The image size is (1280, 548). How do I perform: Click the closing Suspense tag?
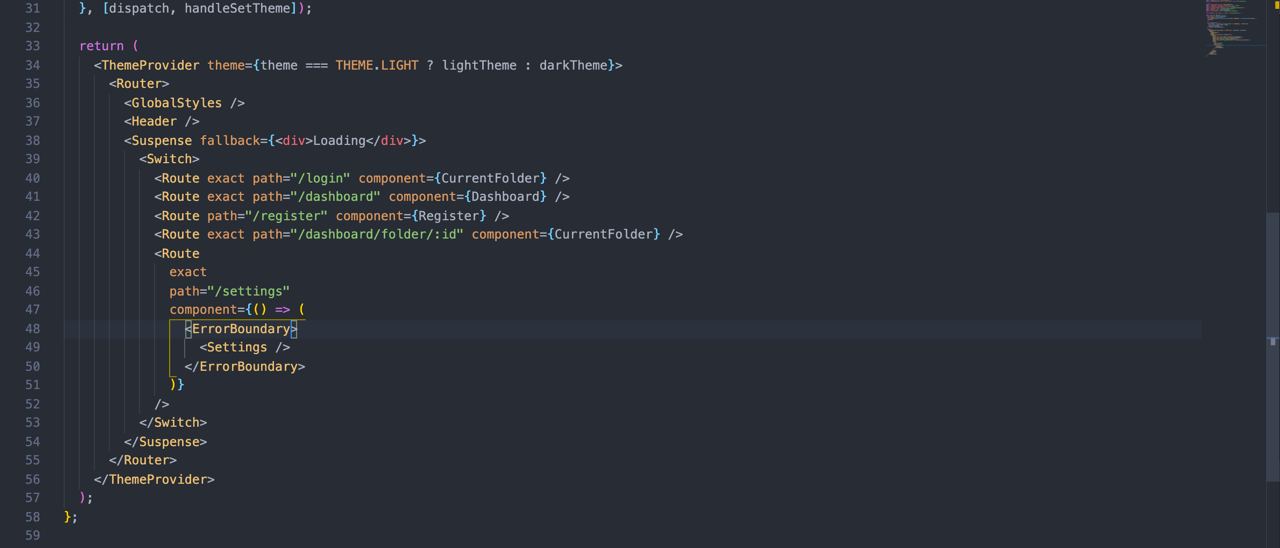tap(165, 441)
